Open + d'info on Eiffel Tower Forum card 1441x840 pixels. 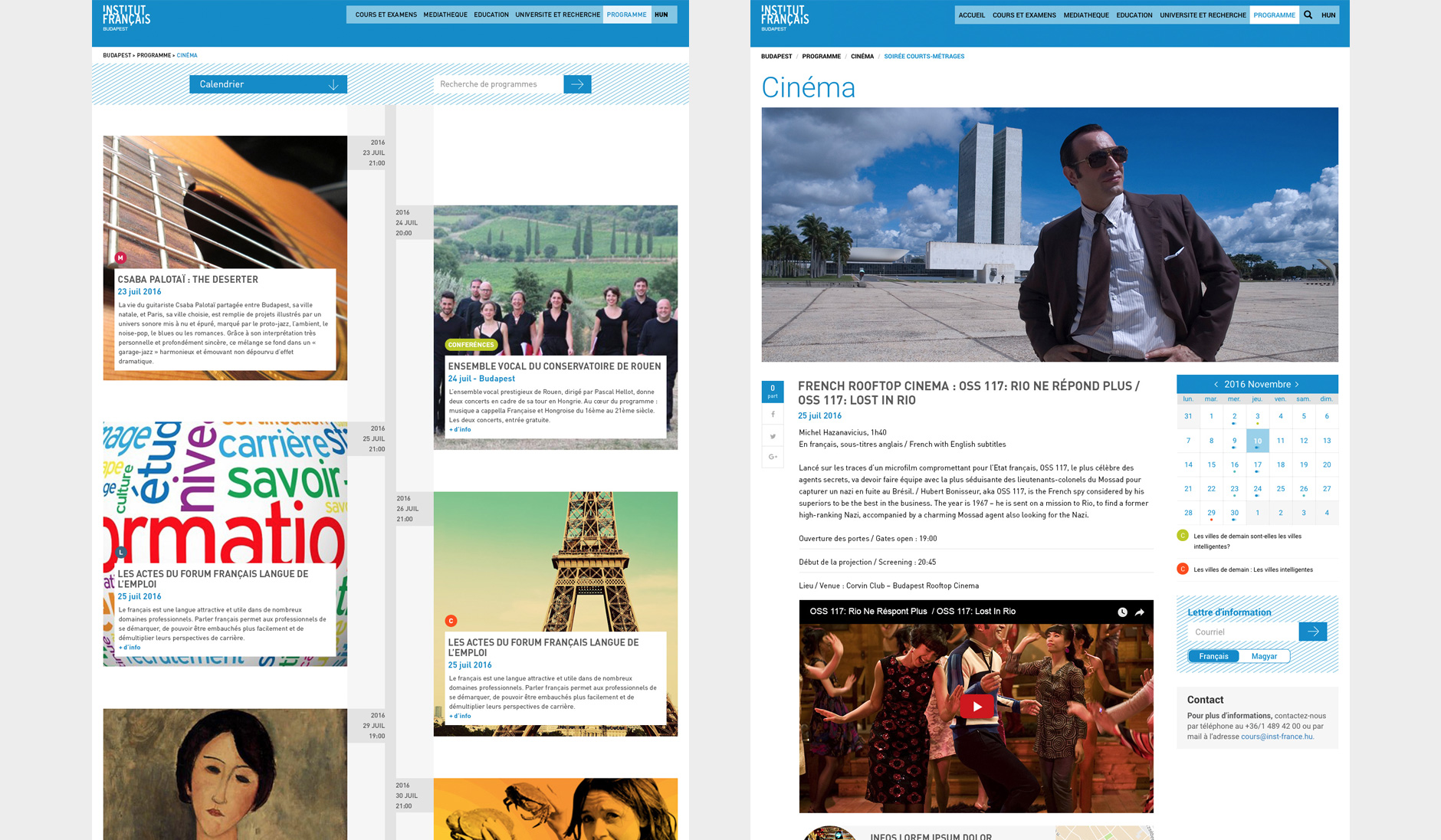pyautogui.click(x=460, y=716)
